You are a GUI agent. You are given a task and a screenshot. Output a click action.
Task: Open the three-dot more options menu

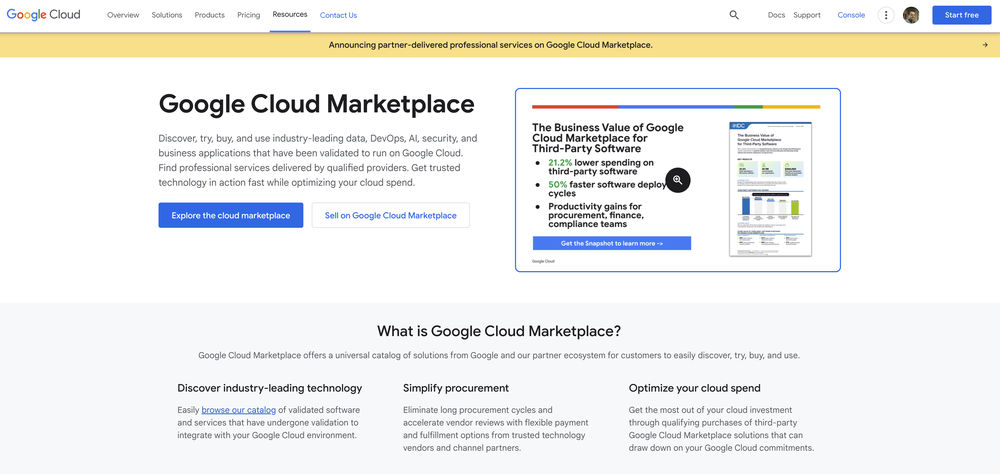pos(886,15)
